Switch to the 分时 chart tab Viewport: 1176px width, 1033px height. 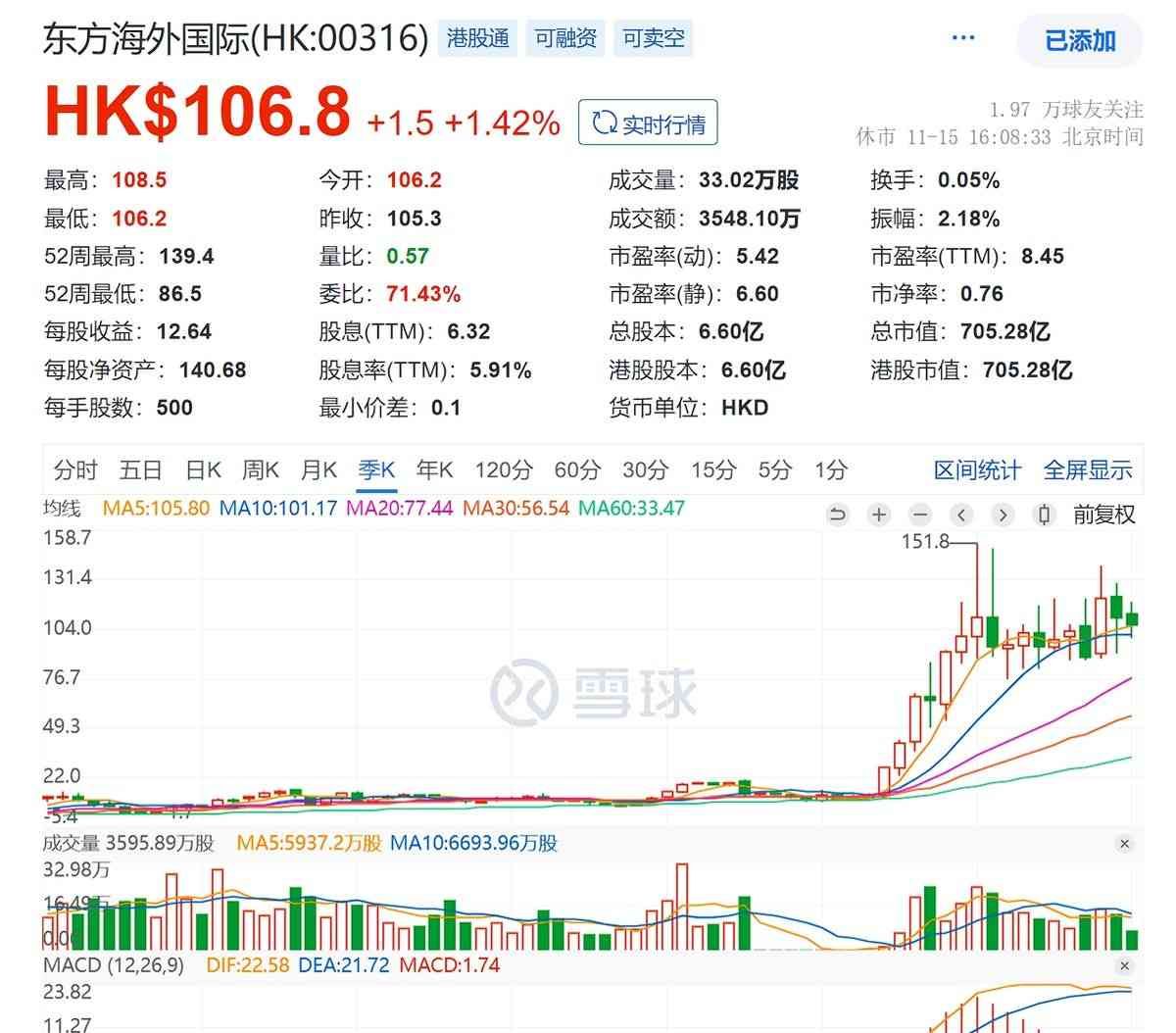pos(75,470)
